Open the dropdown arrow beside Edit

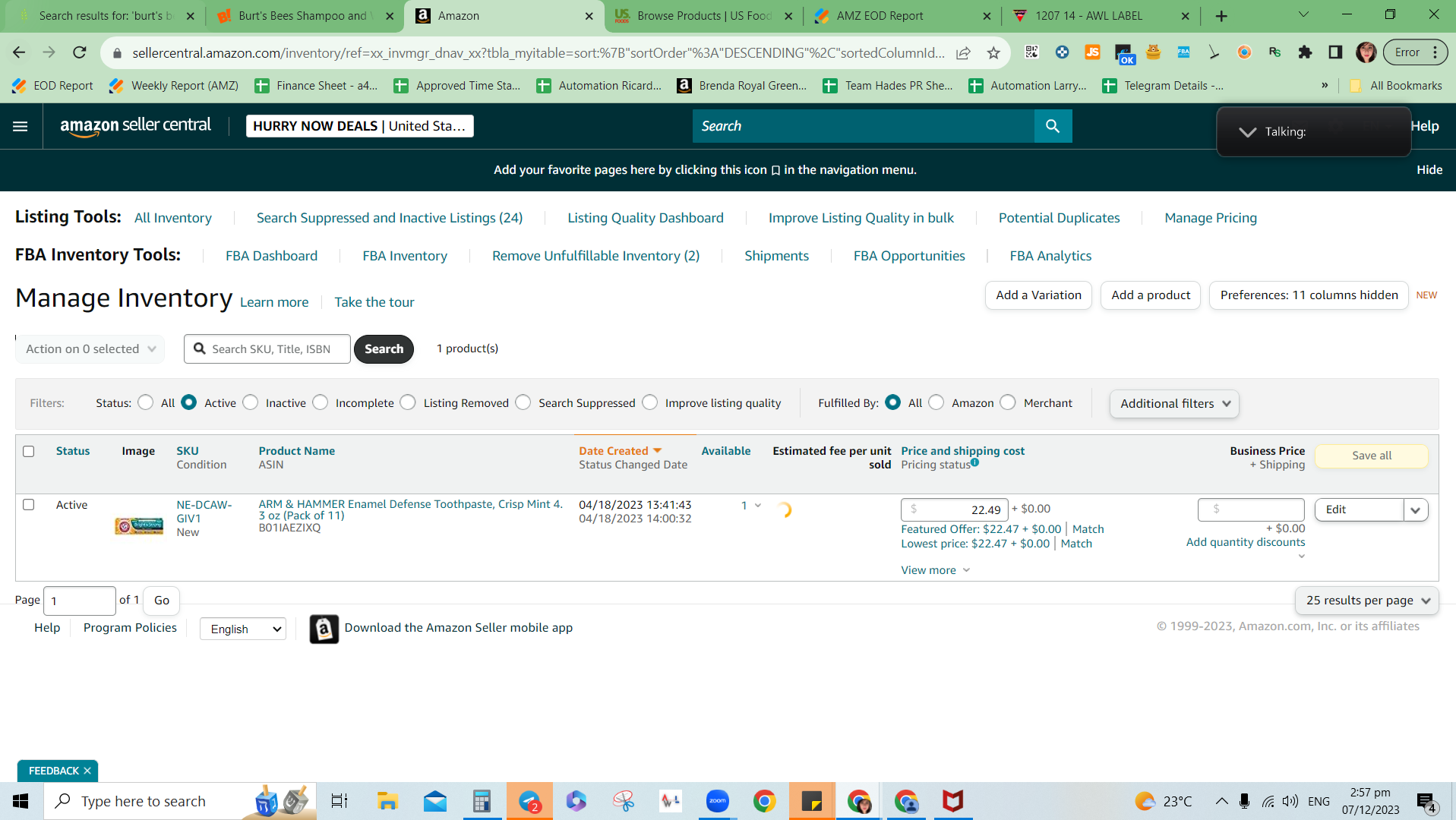click(x=1416, y=510)
